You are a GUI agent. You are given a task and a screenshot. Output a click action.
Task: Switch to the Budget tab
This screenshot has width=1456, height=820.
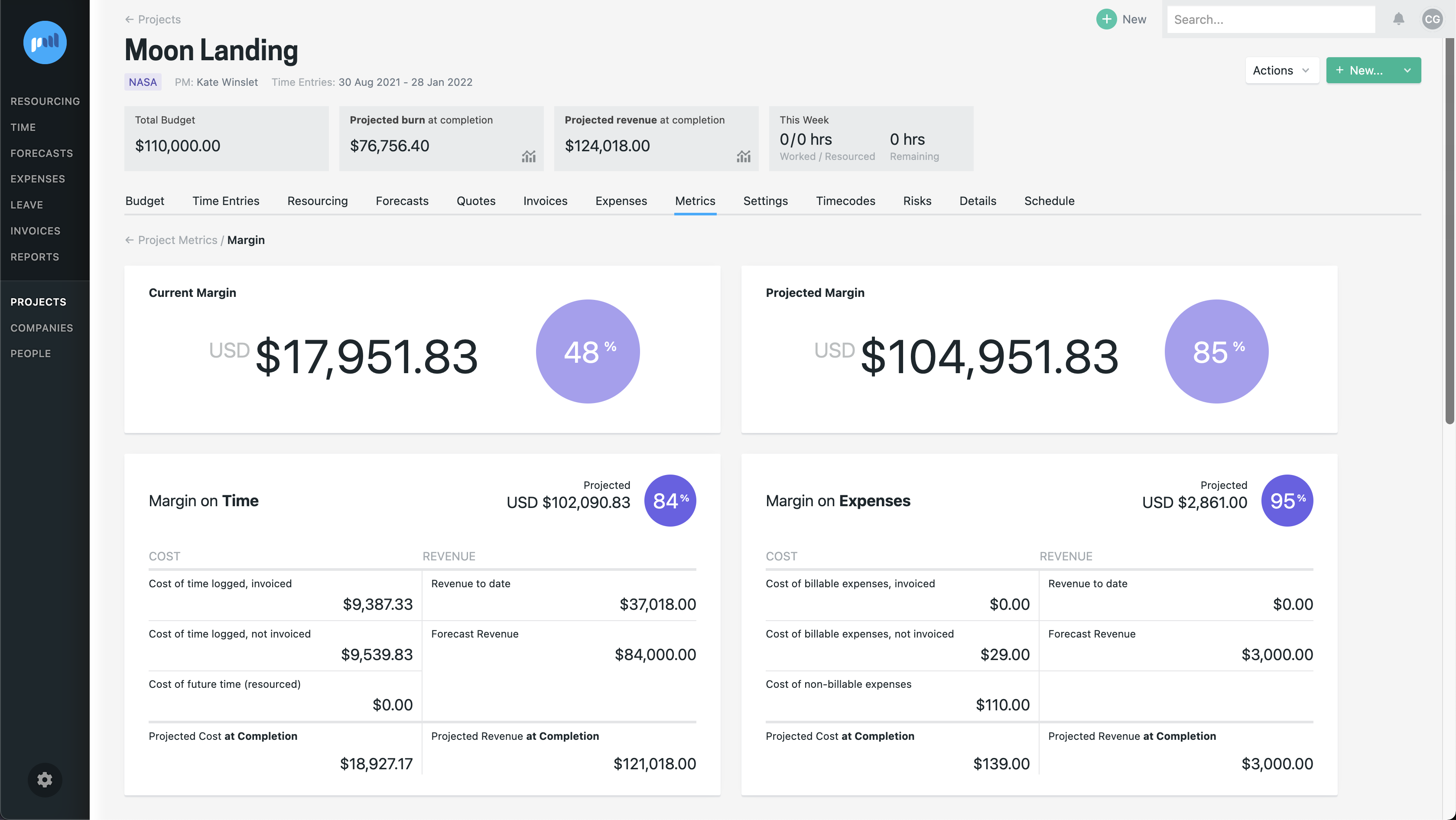(145, 201)
